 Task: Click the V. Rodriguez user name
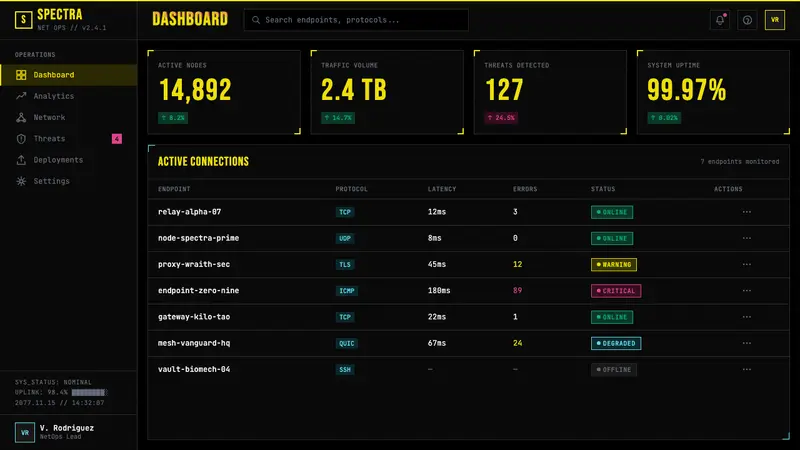pos(67,428)
